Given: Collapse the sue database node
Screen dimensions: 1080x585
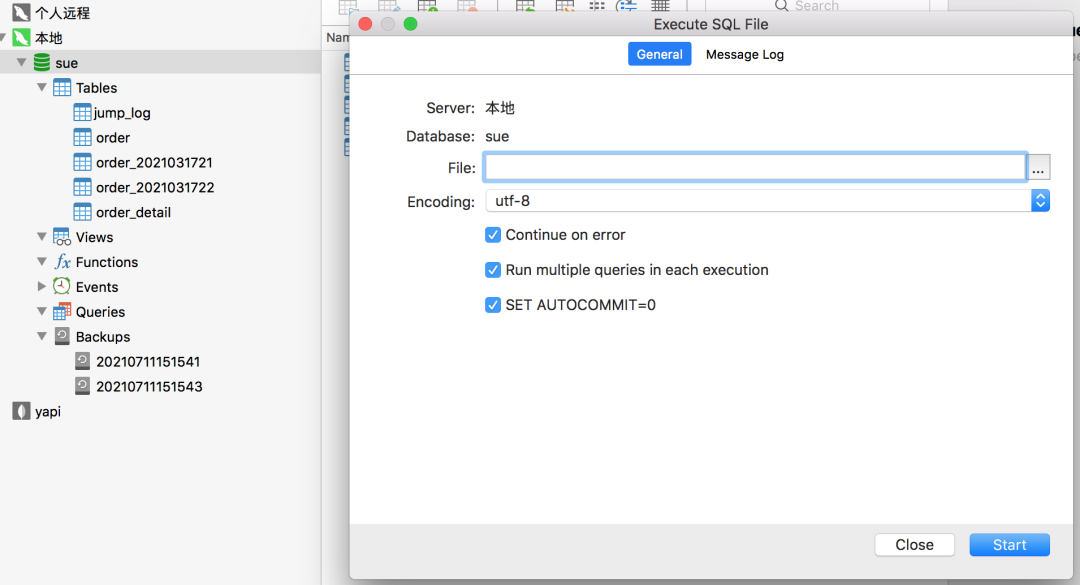Looking at the screenshot, I should click(21, 63).
